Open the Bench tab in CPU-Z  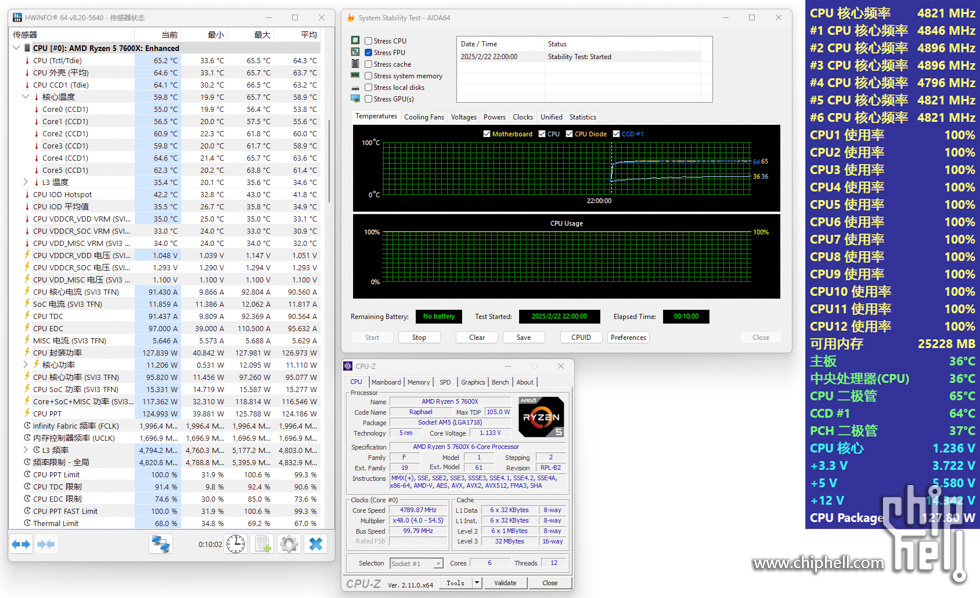point(500,382)
